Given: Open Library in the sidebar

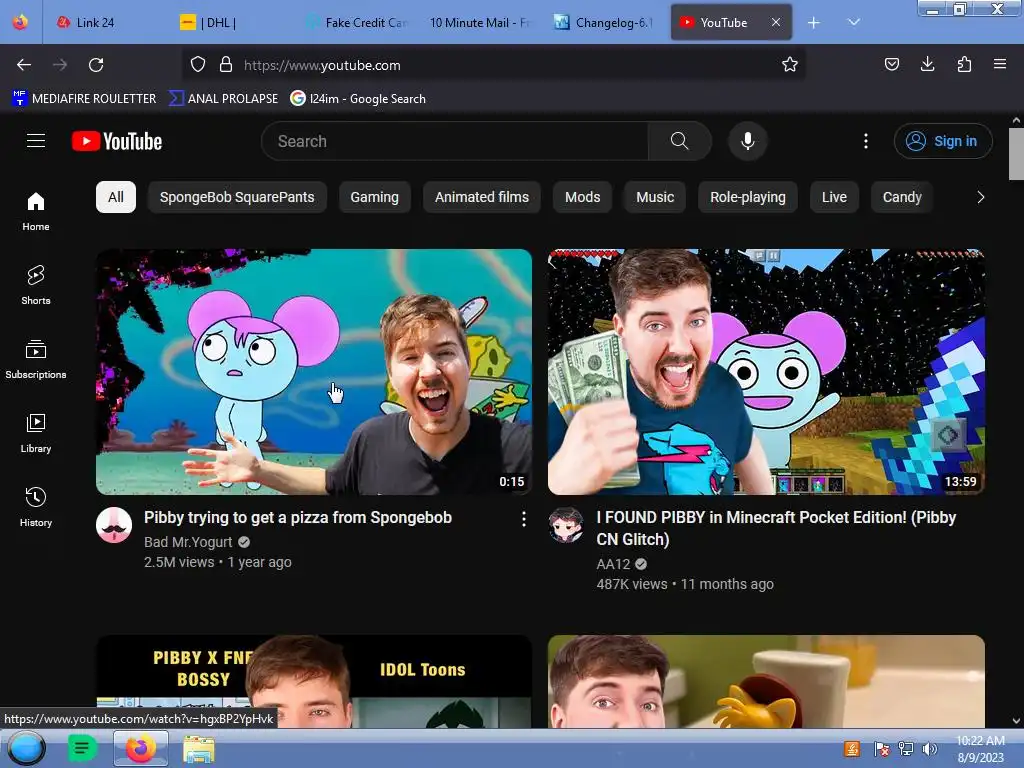Looking at the screenshot, I should pyautogui.click(x=36, y=433).
